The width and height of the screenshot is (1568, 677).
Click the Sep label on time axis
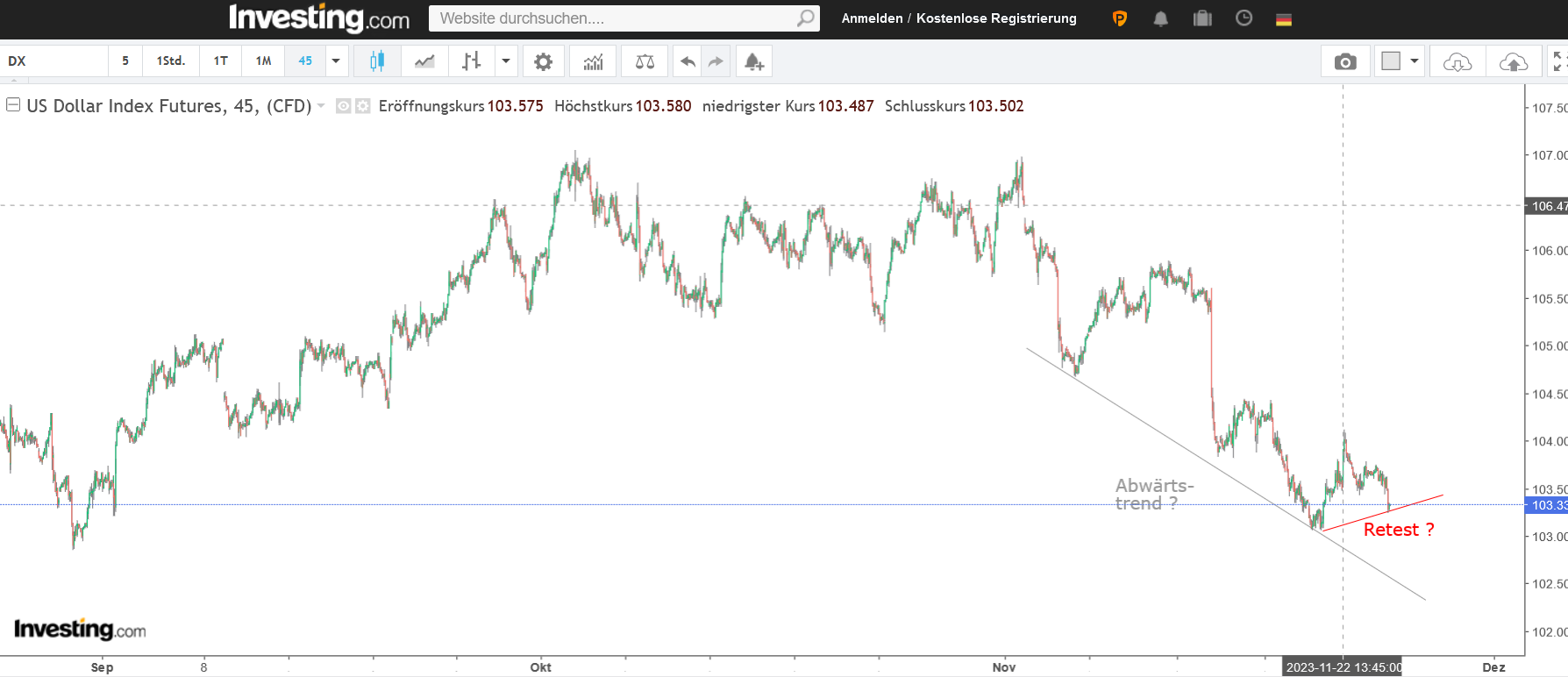click(x=102, y=667)
